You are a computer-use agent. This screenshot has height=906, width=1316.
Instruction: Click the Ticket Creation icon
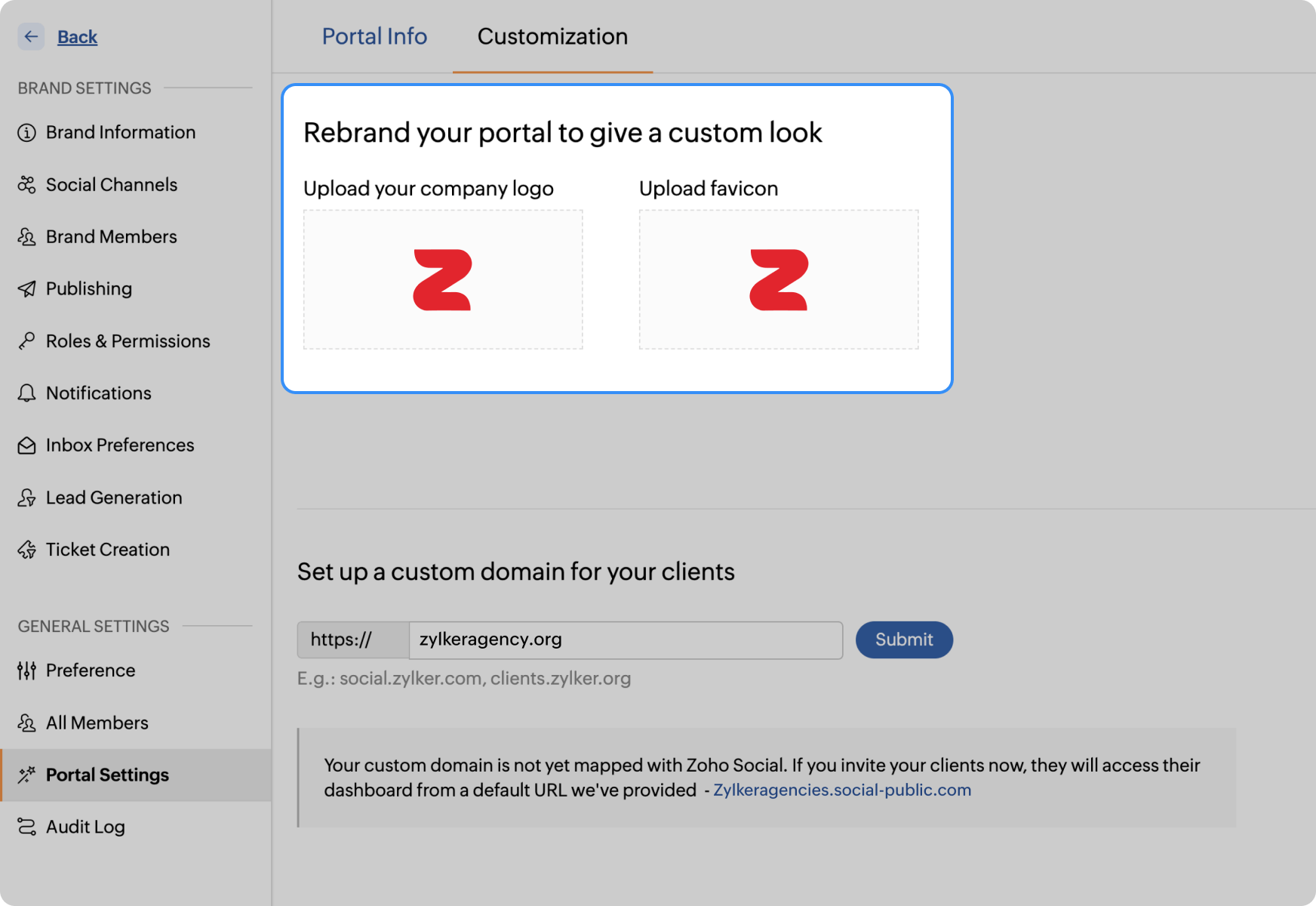coord(27,550)
